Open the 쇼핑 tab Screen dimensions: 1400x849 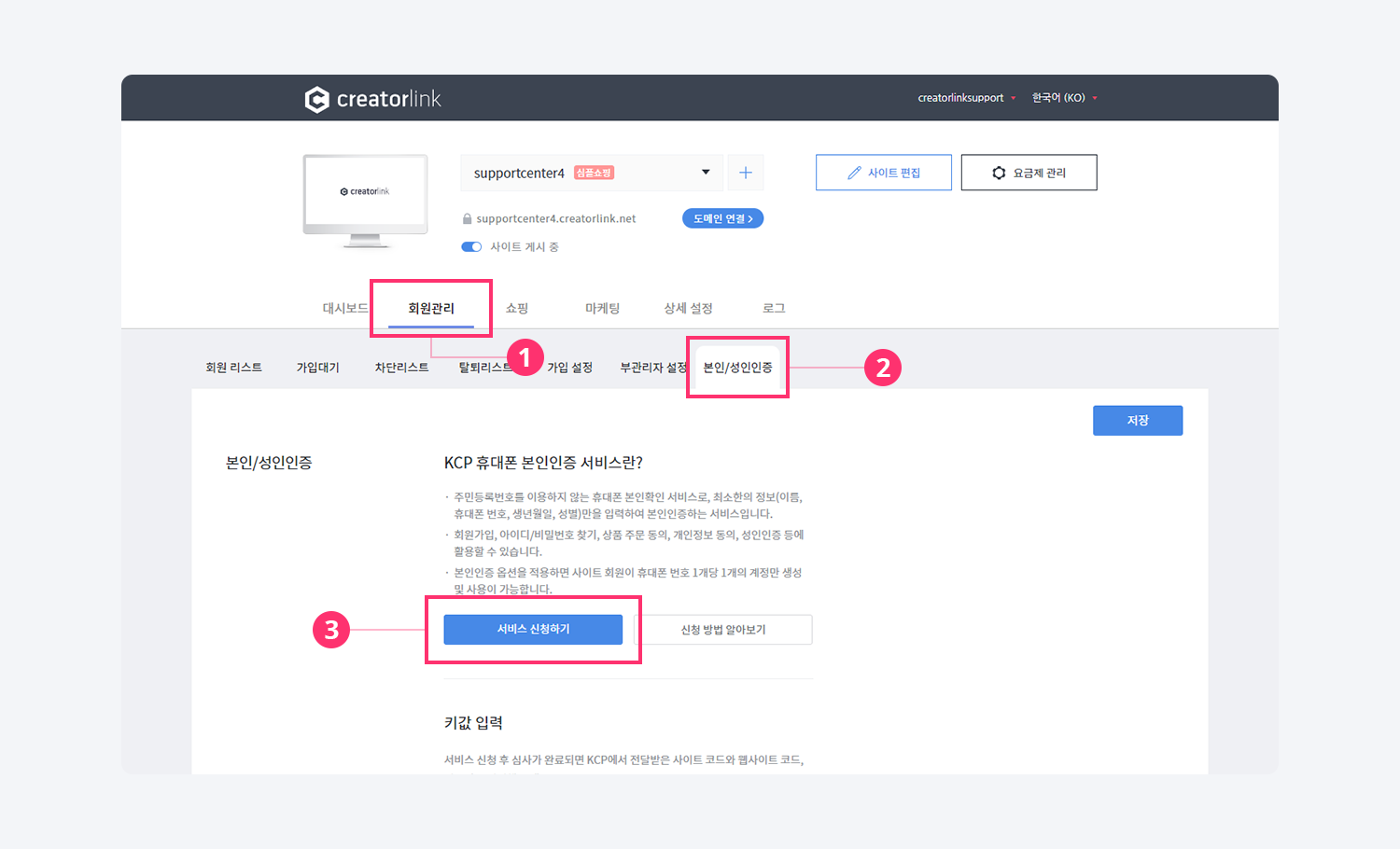tap(517, 309)
